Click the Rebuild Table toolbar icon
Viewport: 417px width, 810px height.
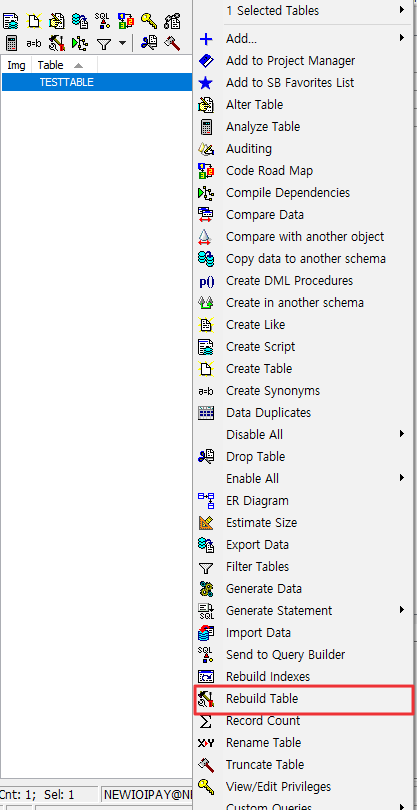pos(56,43)
